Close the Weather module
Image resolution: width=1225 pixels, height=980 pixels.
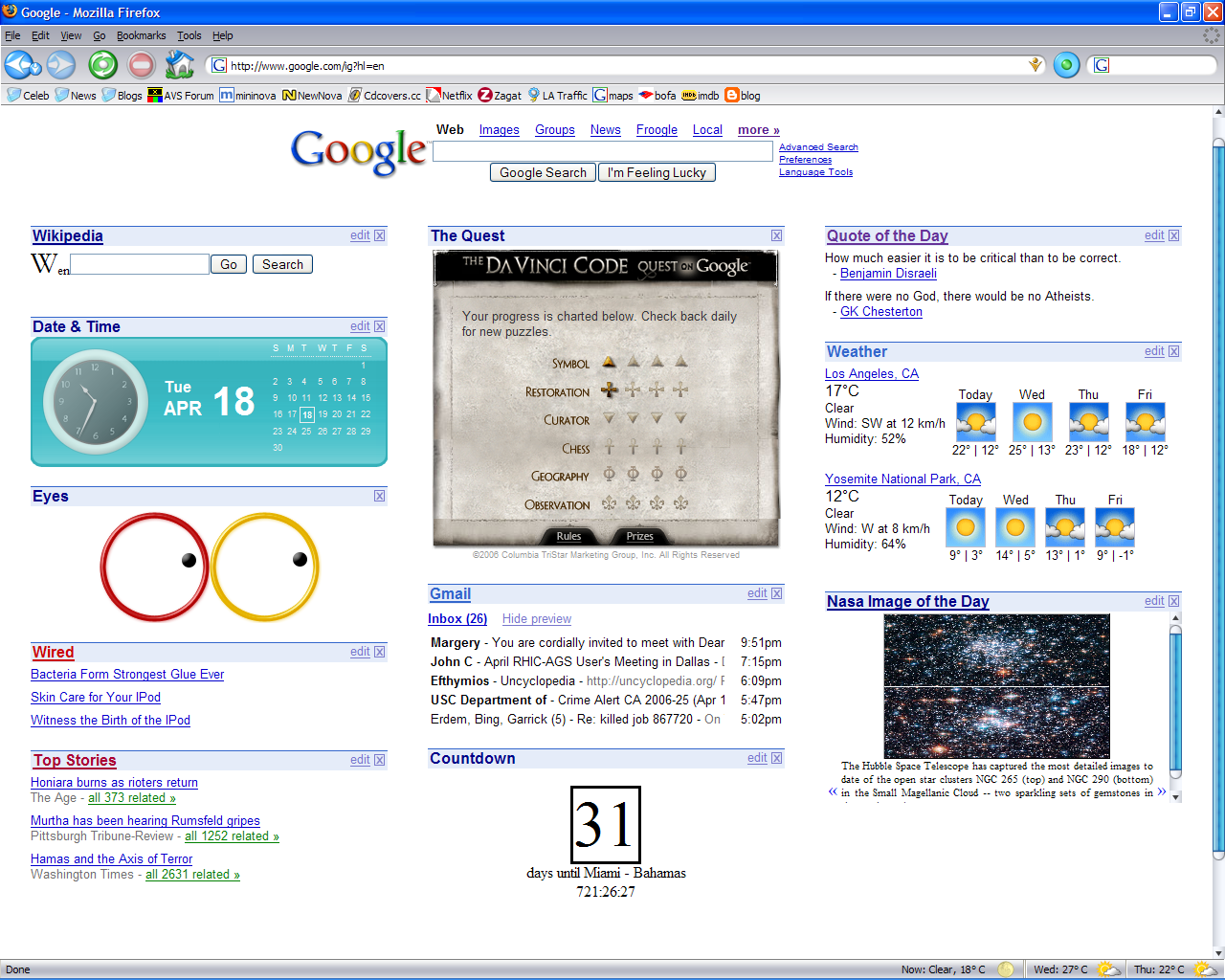click(x=1174, y=351)
